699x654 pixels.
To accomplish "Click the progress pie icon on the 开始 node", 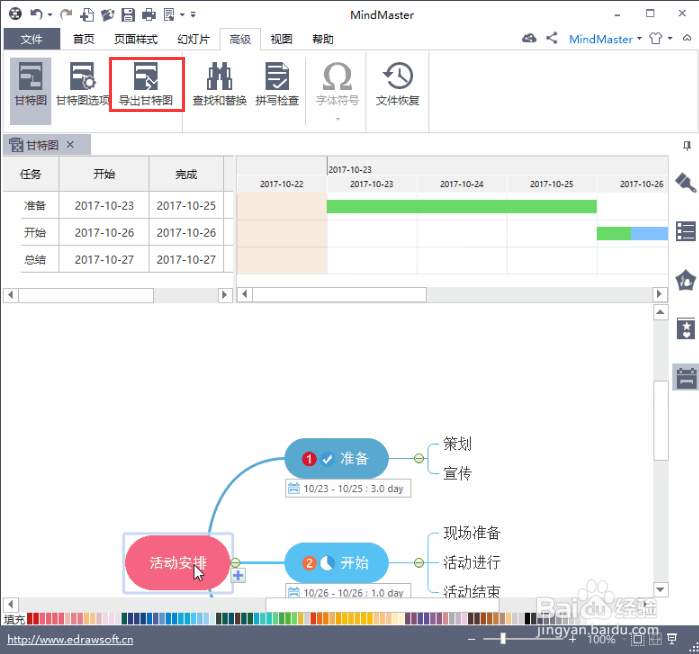I will 327,563.
